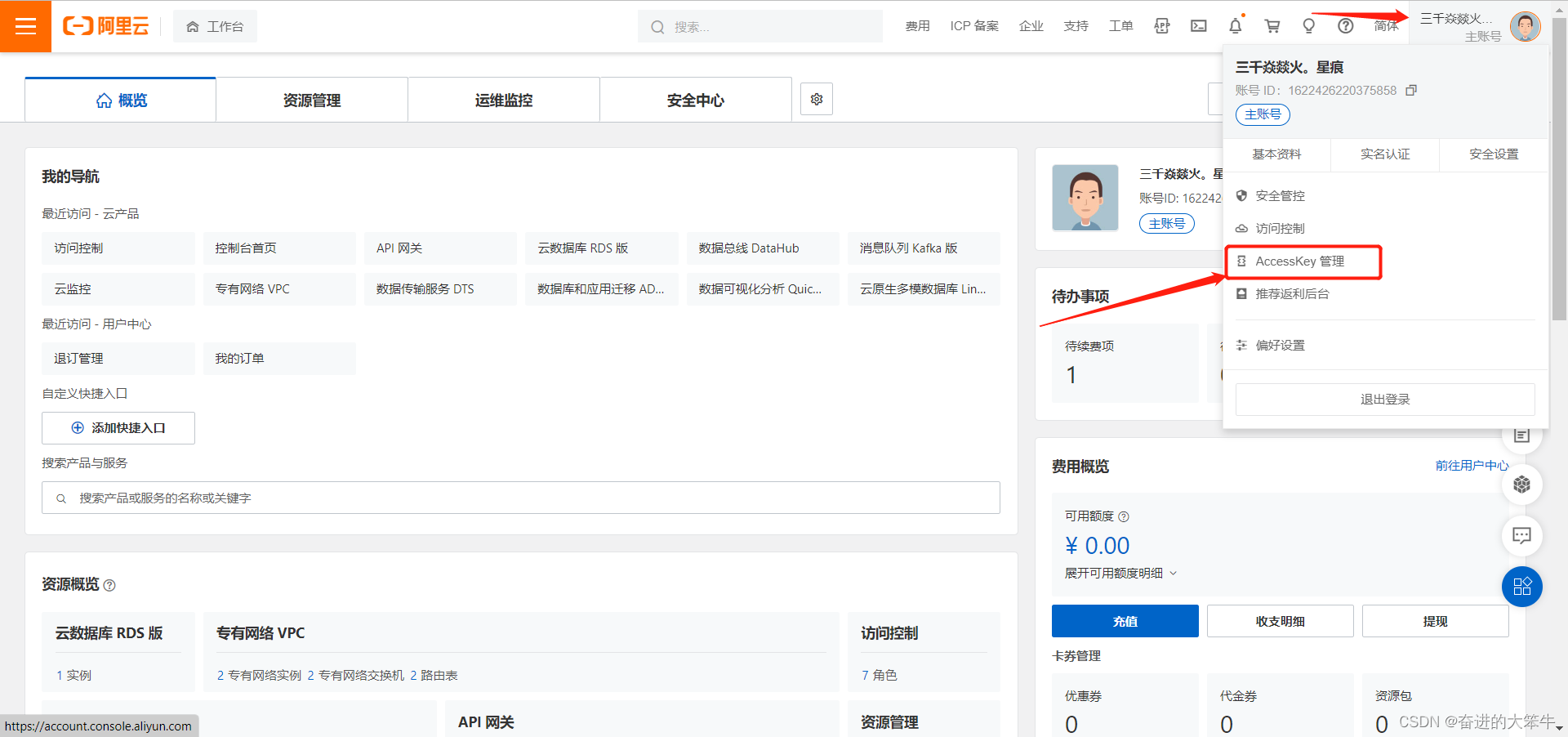
Task: Open the 工单 header menu
Action: (1120, 26)
